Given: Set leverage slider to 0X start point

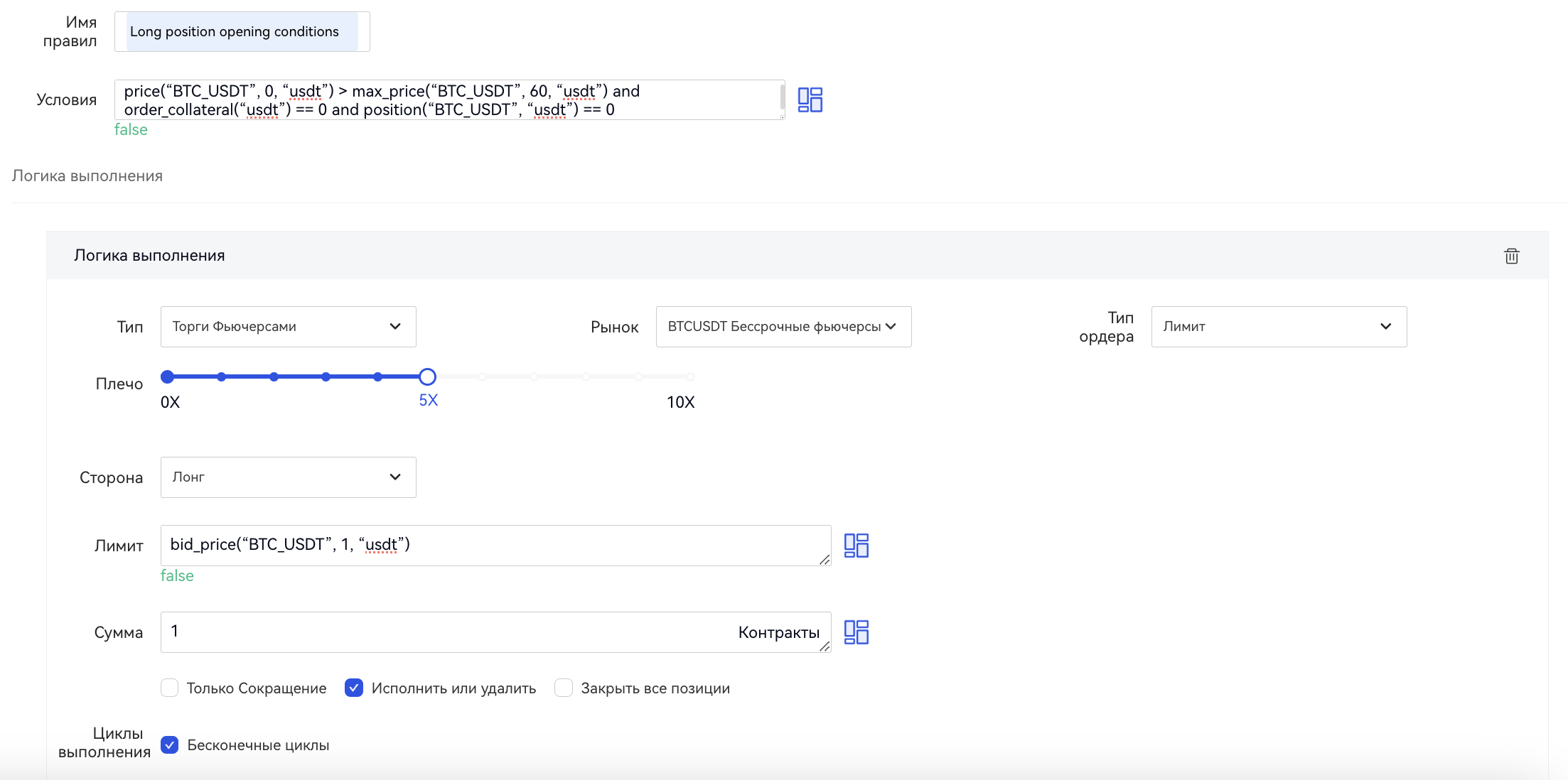Looking at the screenshot, I should point(168,377).
